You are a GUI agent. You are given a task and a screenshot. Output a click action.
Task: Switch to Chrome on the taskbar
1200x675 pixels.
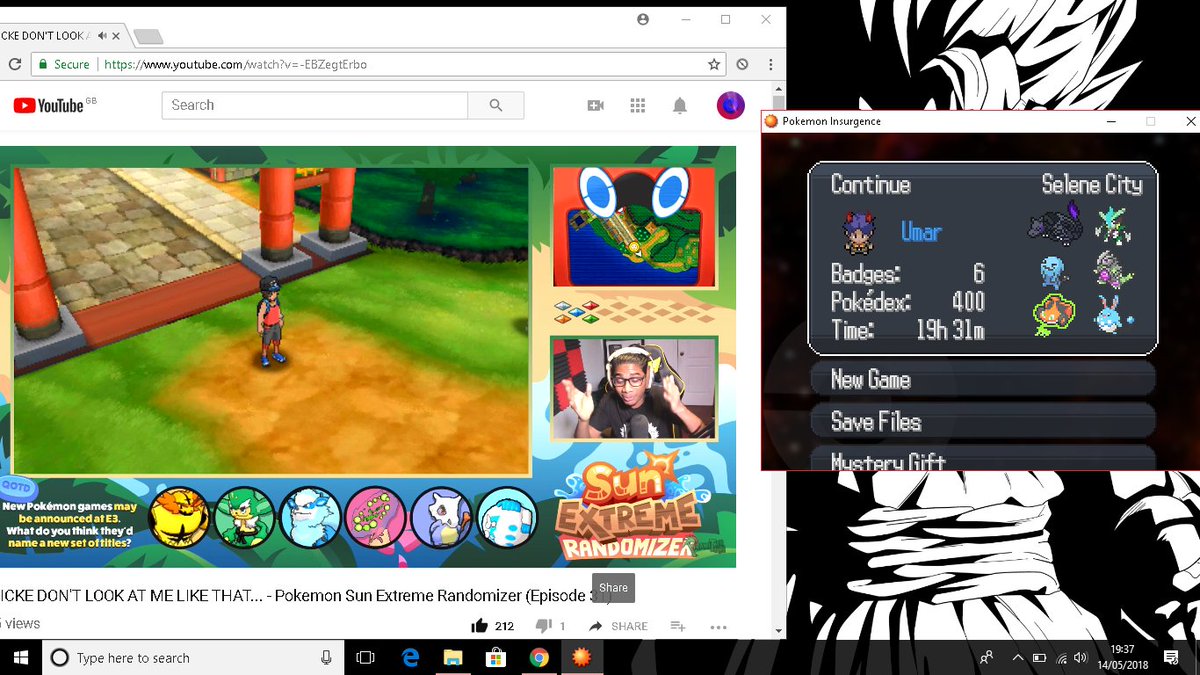[x=539, y=657]
